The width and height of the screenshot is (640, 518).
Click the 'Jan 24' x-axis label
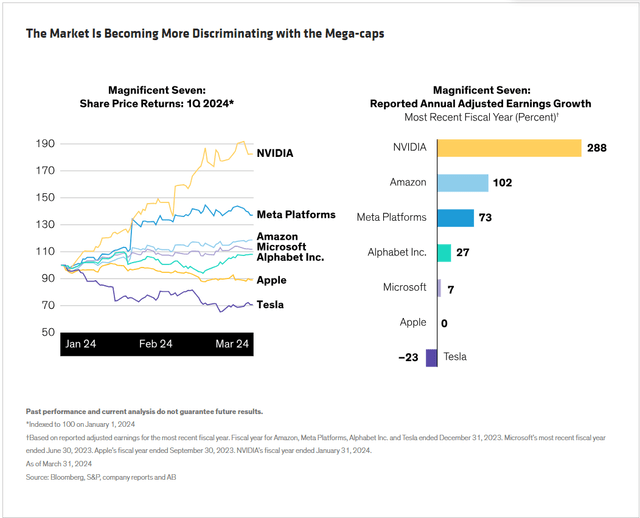click(x=80, y=344)
